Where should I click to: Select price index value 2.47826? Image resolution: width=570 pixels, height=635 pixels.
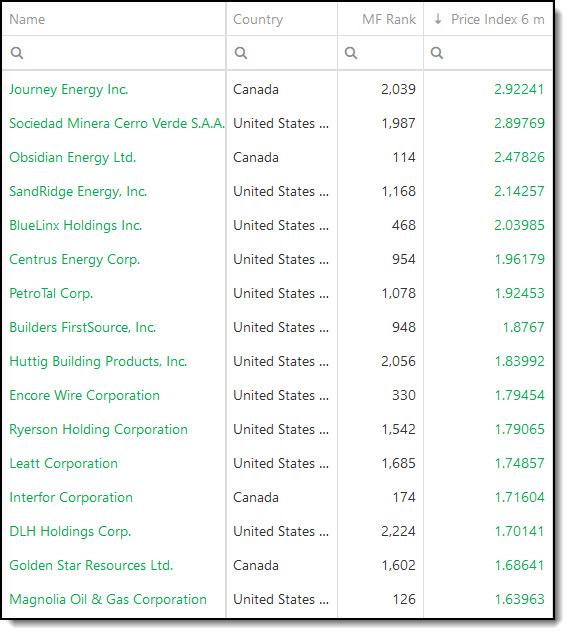point(519,158)
